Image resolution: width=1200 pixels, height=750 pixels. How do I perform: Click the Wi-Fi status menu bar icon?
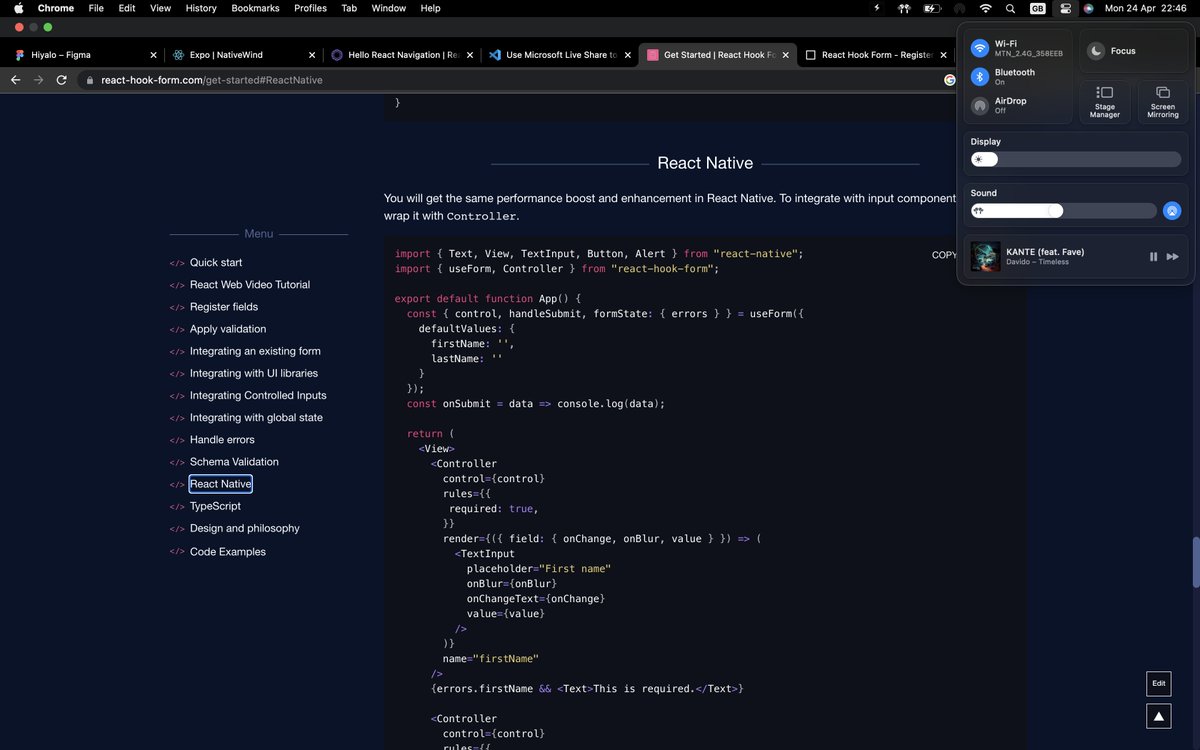click(x=985, y=8)
